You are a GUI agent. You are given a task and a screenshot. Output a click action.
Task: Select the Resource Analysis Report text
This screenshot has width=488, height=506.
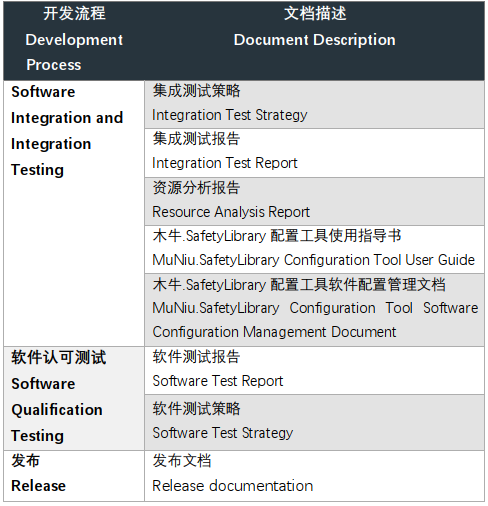(231, 212)
